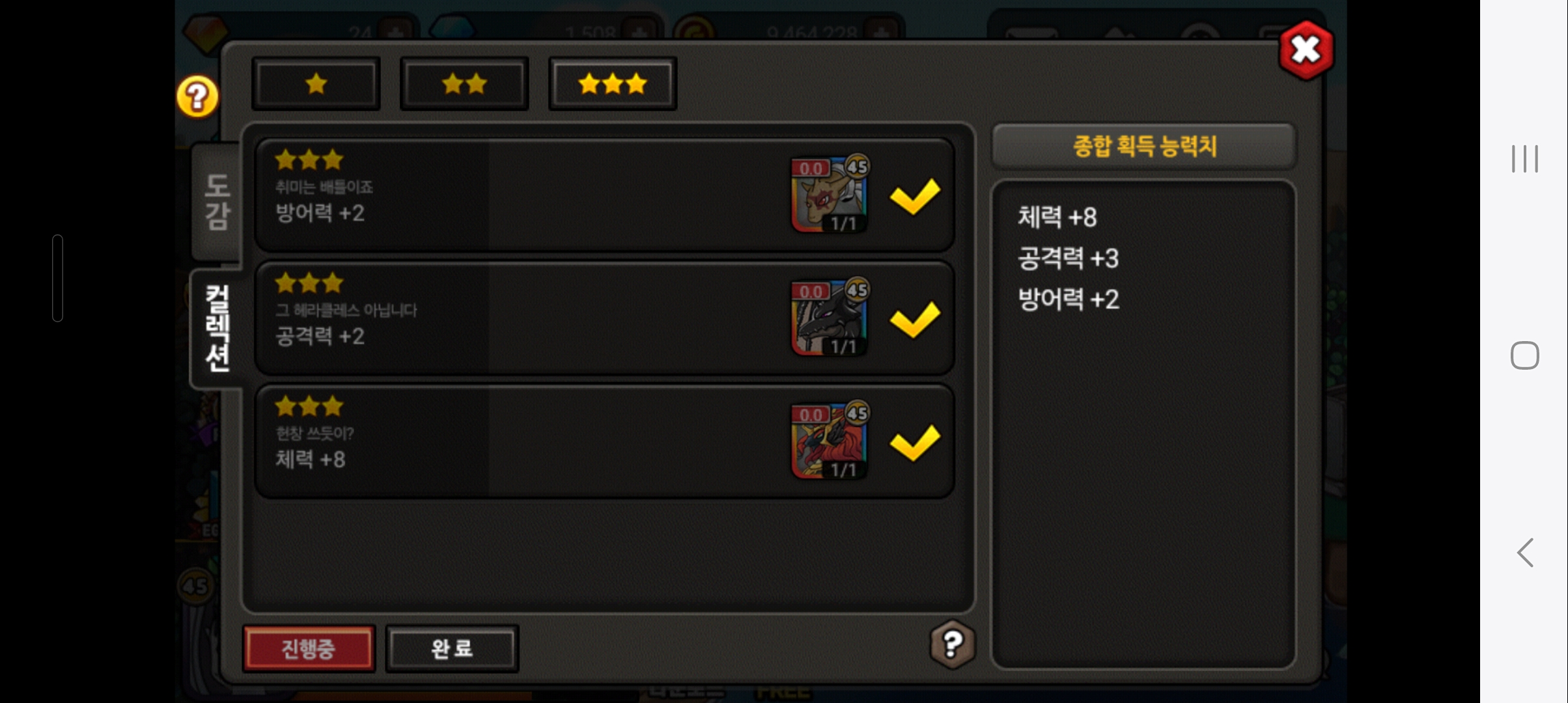Screen dimensions: 1568x703
Task: Select the one-star filter tab
Action: [x=316, y=84]
